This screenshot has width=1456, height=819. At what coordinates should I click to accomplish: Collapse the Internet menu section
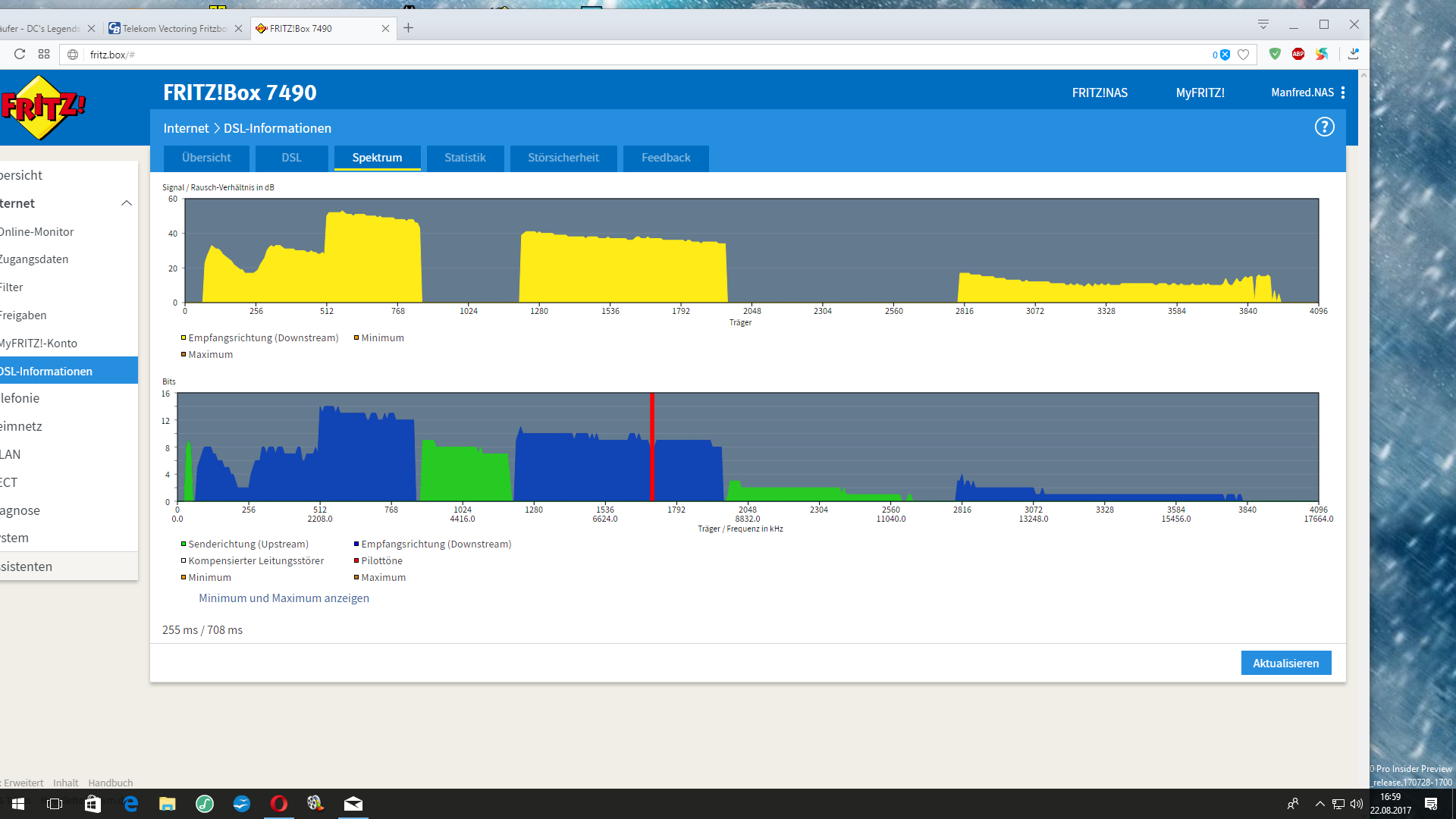point(127,203)
